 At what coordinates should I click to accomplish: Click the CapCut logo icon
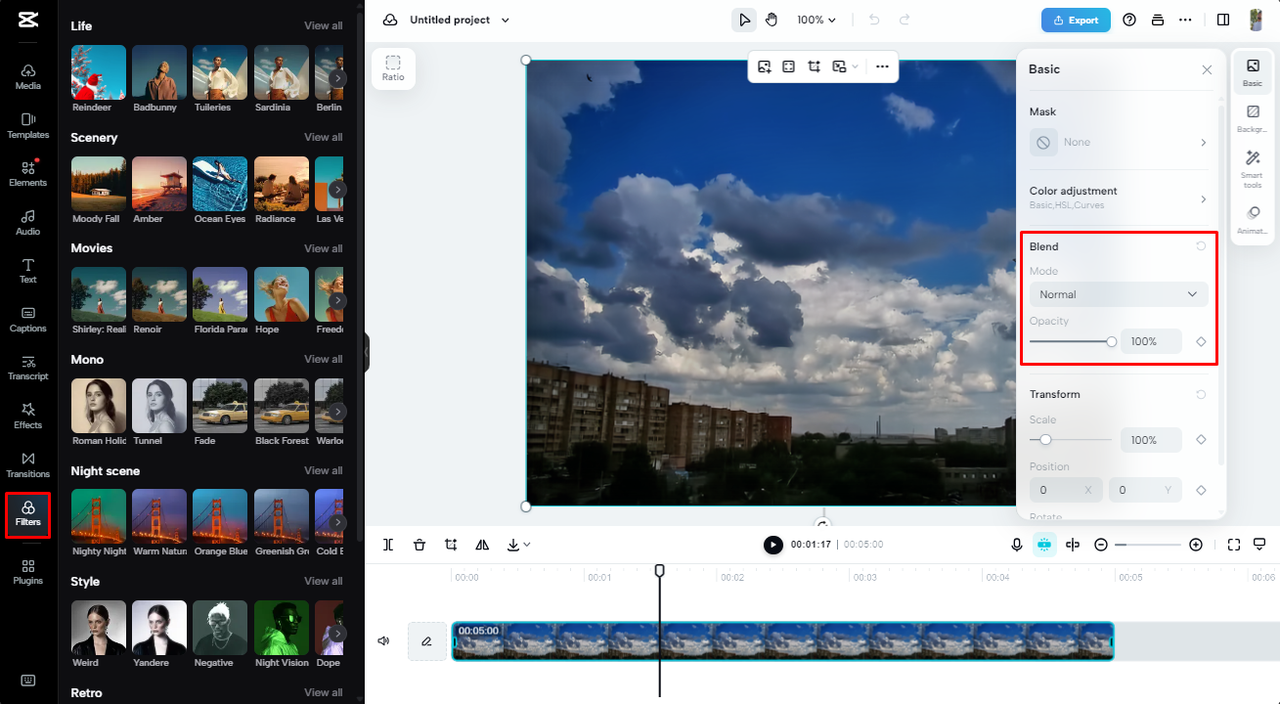(28, 19)
